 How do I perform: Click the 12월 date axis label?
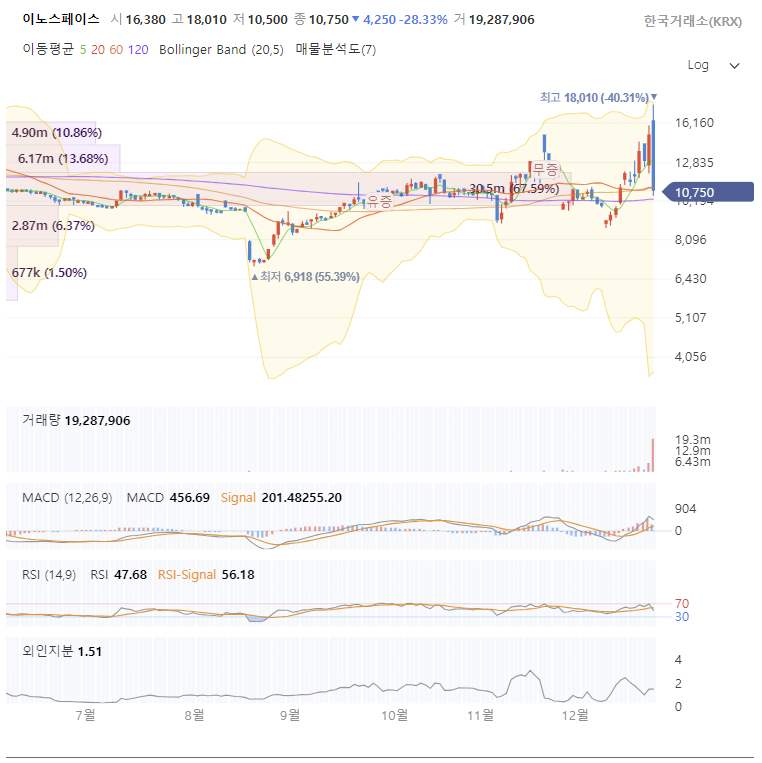click(575, 715)
